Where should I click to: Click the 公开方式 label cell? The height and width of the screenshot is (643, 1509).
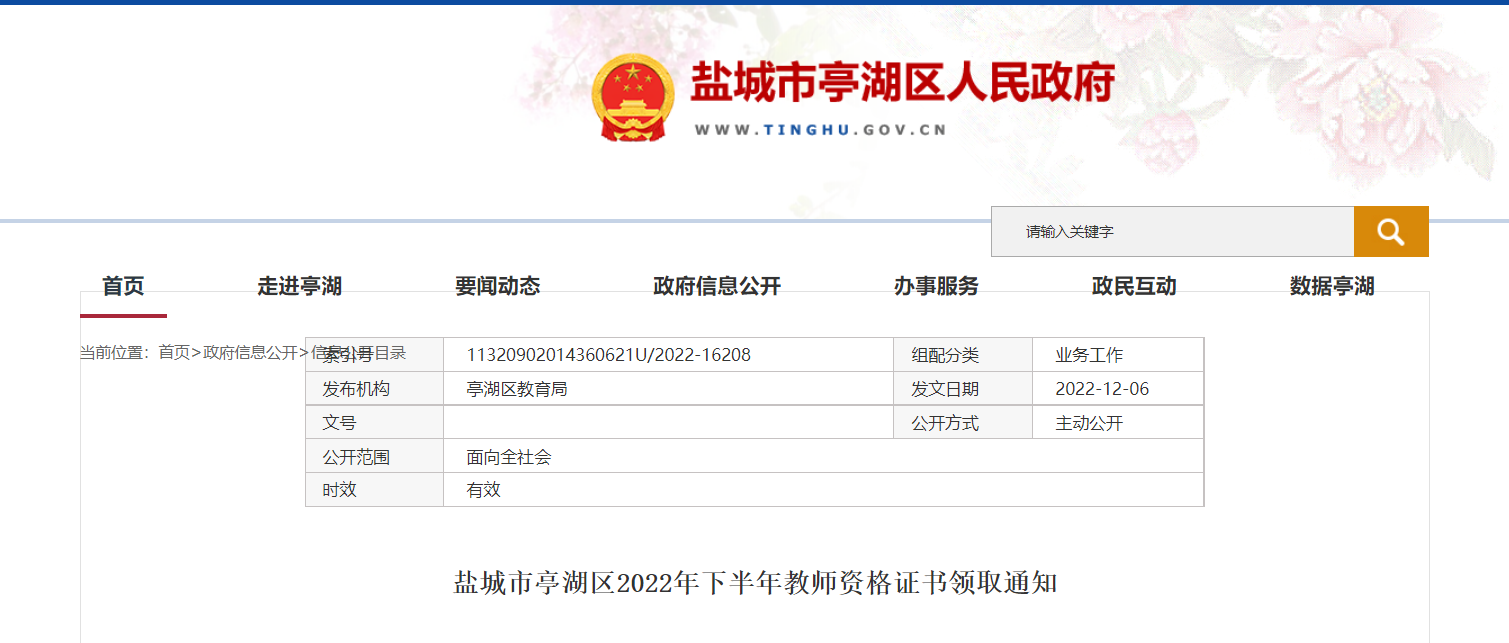963,423
